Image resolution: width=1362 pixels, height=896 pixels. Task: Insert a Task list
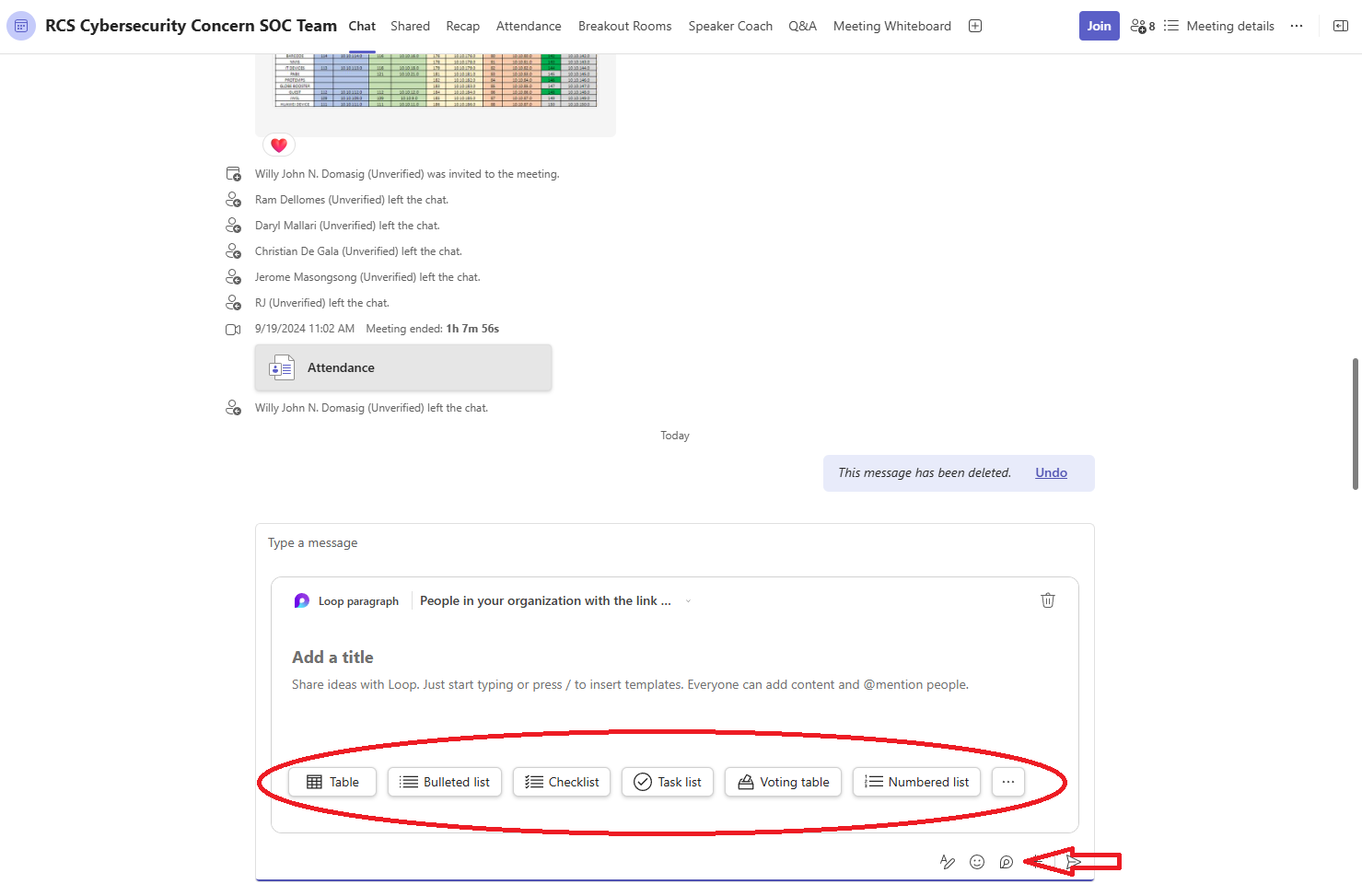tap(668, 782)
